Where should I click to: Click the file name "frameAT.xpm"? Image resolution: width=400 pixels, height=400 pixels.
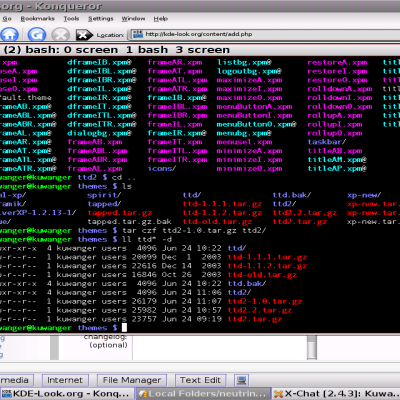pos(175,71)
